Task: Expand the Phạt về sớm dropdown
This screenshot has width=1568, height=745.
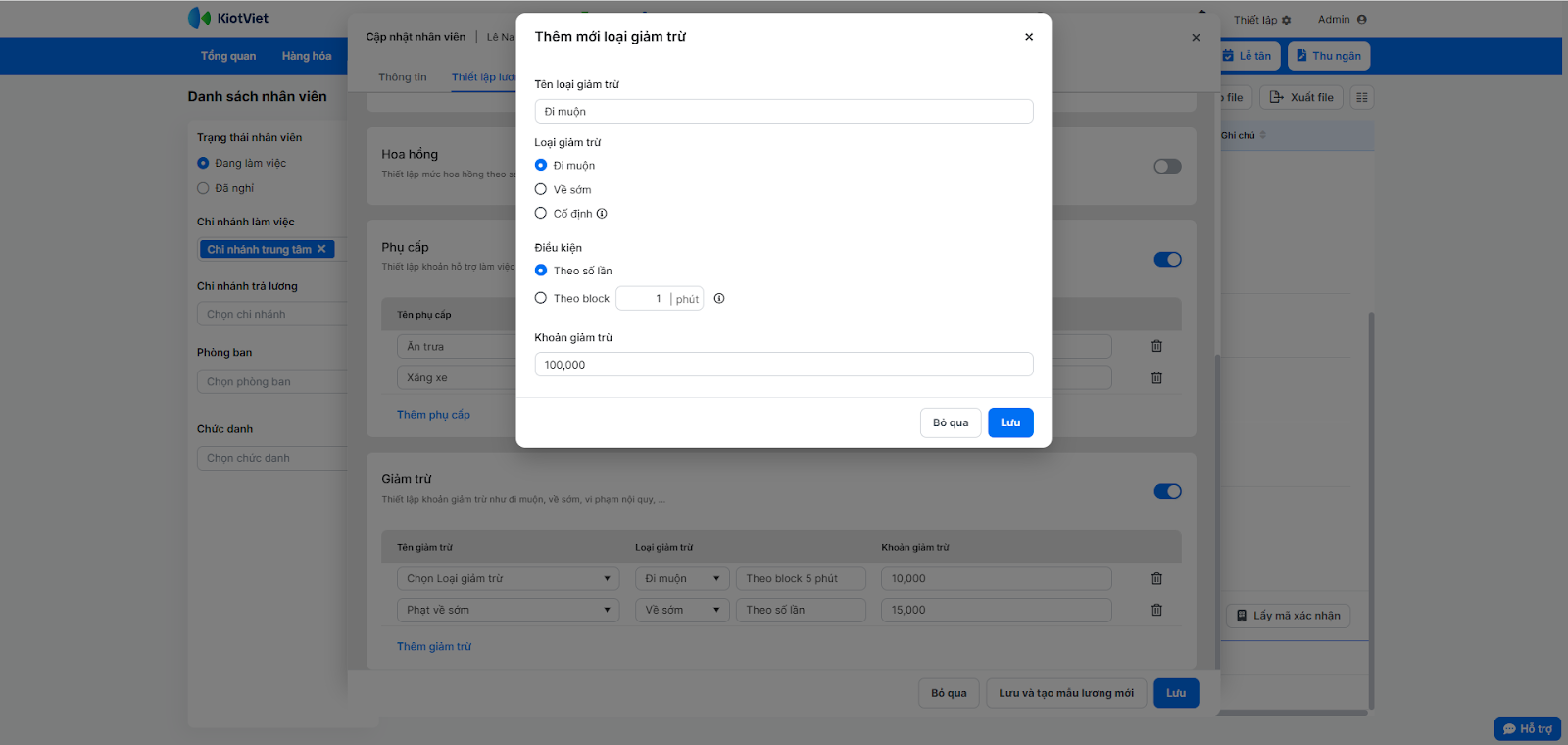Action: [508, 610]
